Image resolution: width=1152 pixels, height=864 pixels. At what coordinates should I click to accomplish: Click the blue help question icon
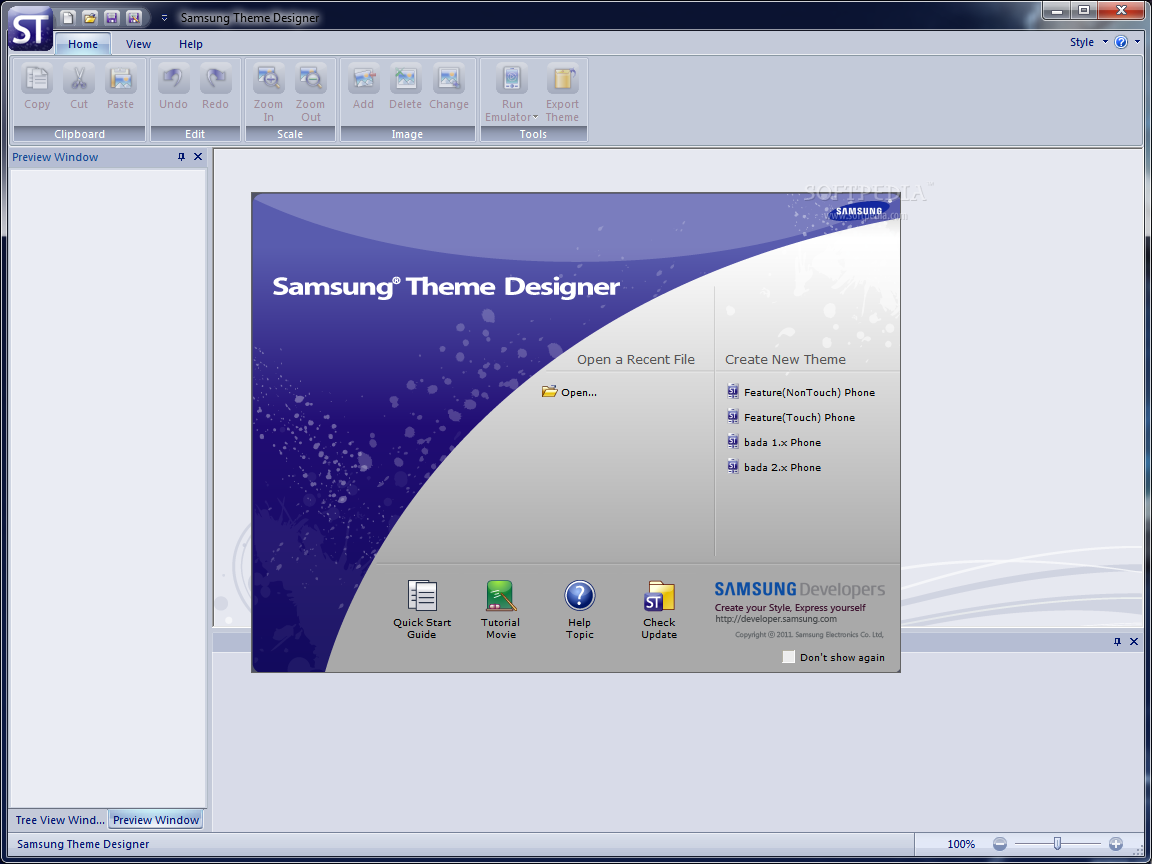[x=1121, y=43]
